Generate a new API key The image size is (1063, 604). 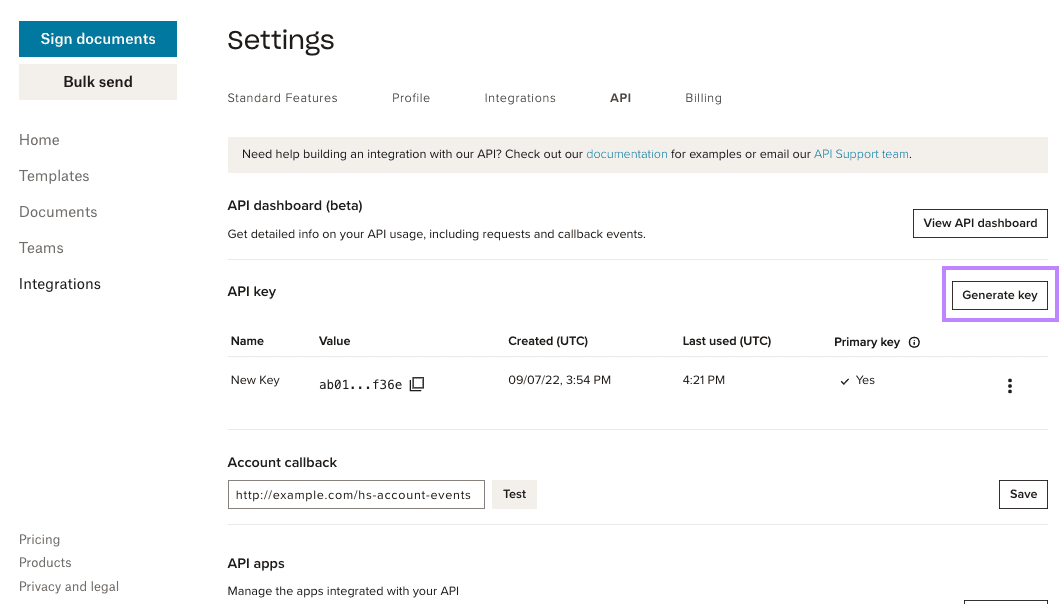pyautogui.click(x=999, y=295)
